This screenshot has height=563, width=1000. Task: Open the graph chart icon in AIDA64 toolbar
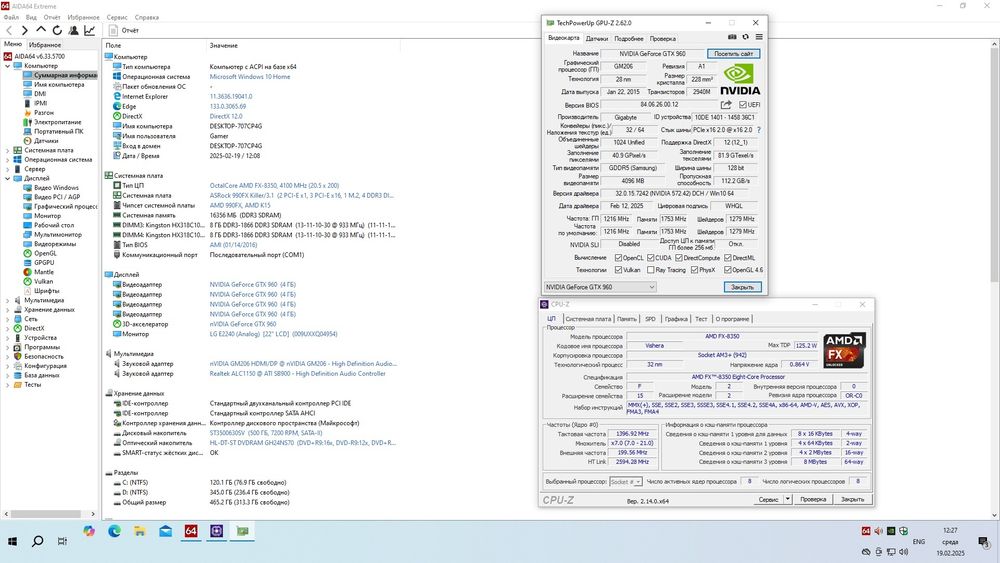point(90,30)
